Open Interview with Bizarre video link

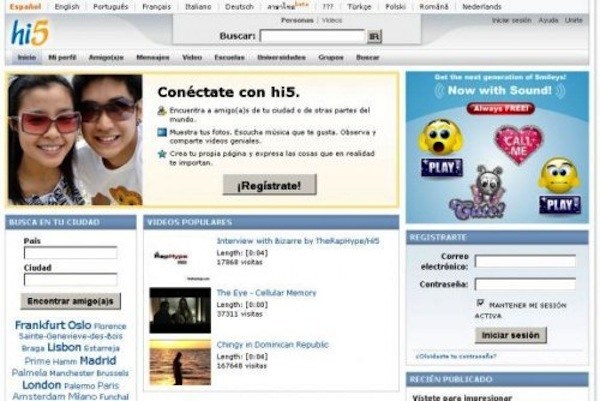298,241
